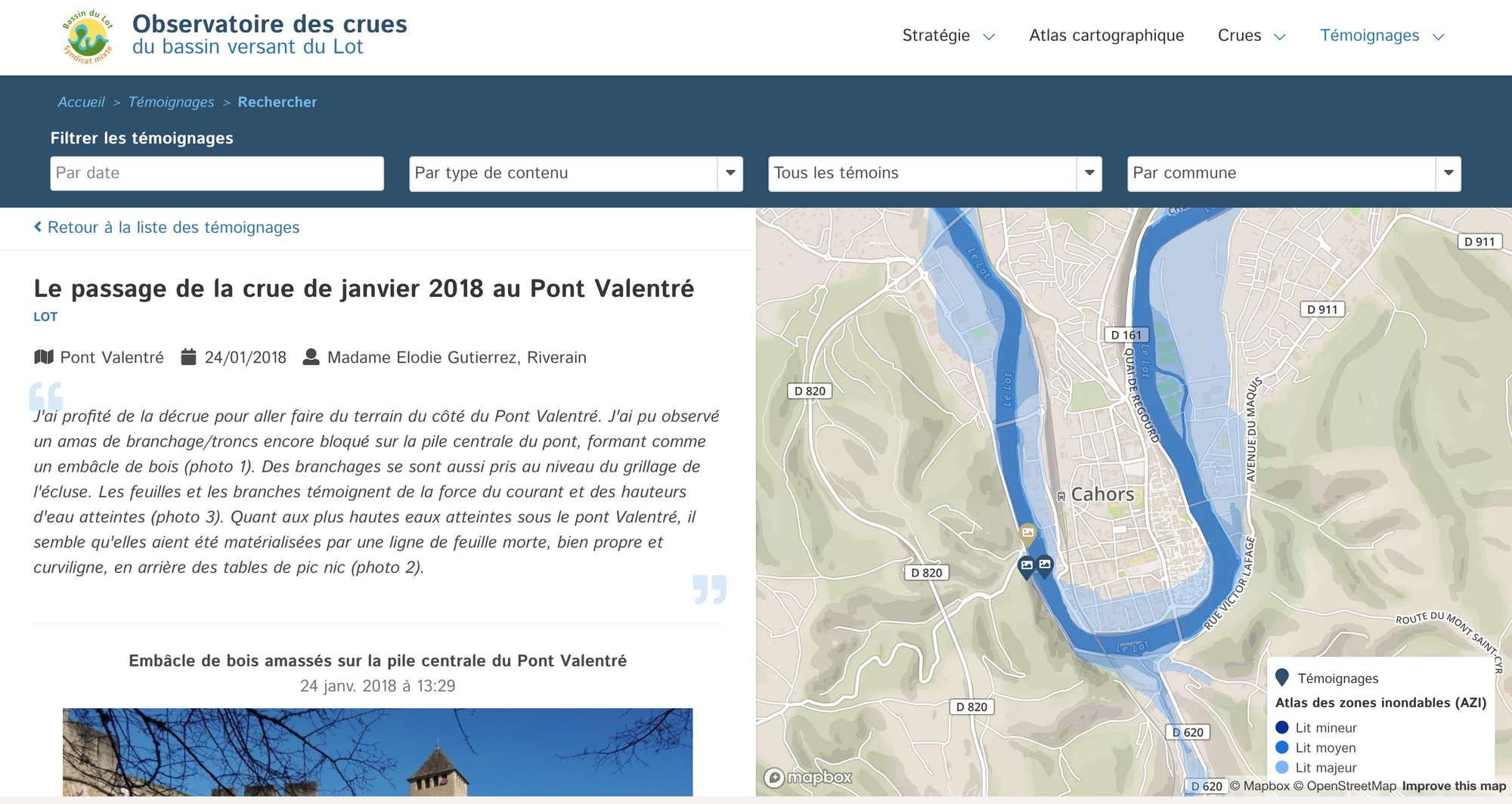Open the Par type de contenu dropdown

[x=575, y=173]
